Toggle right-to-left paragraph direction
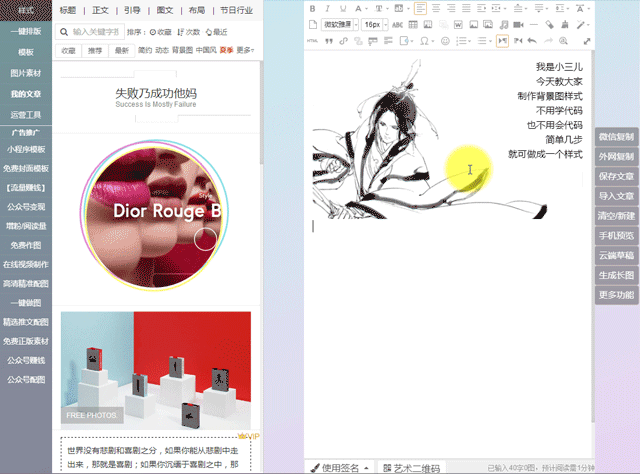The height and width of the screenshot is (474, 640). tap(518, 41)
